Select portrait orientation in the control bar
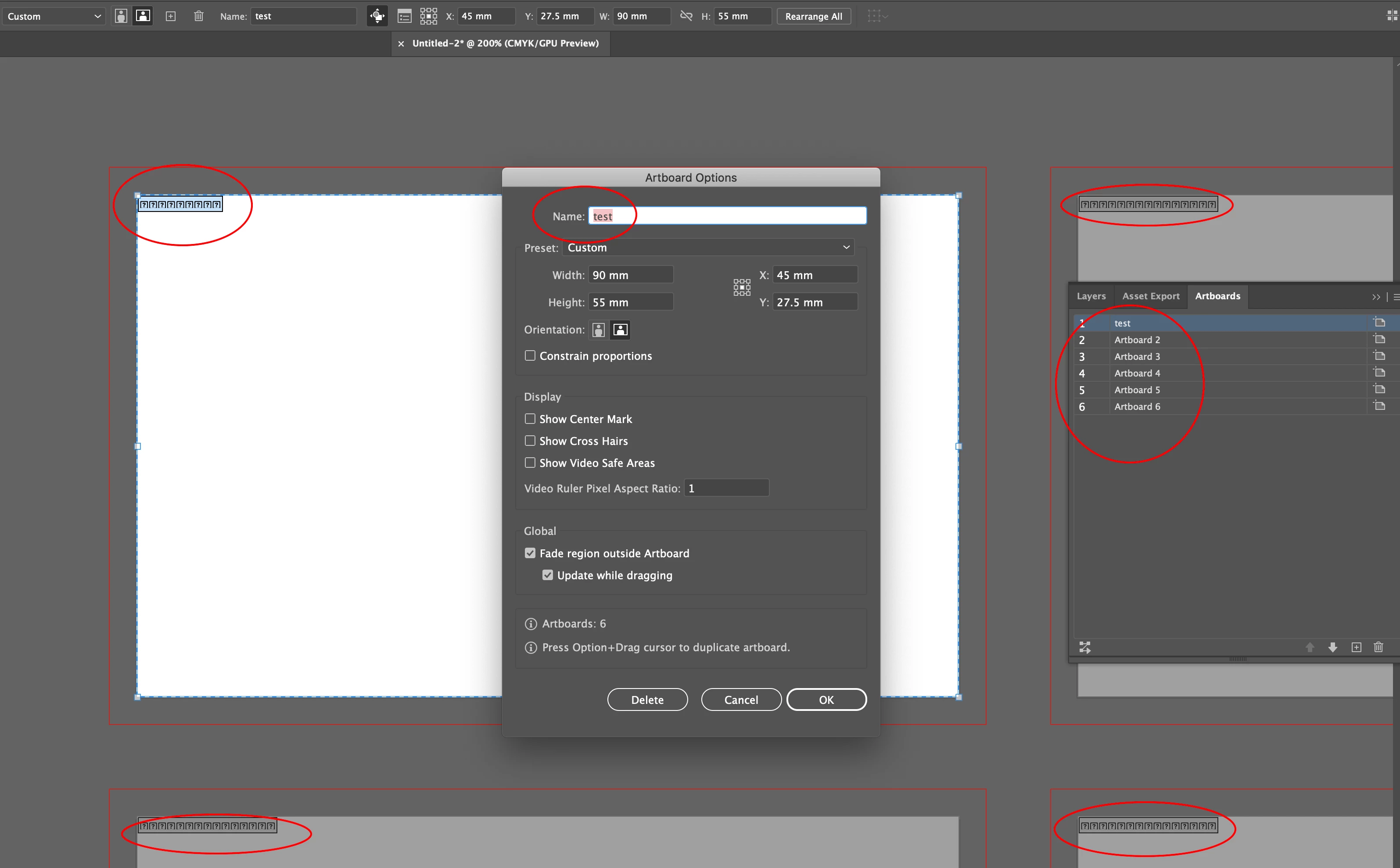This screenshot has width=1400, height=868. 121,16
